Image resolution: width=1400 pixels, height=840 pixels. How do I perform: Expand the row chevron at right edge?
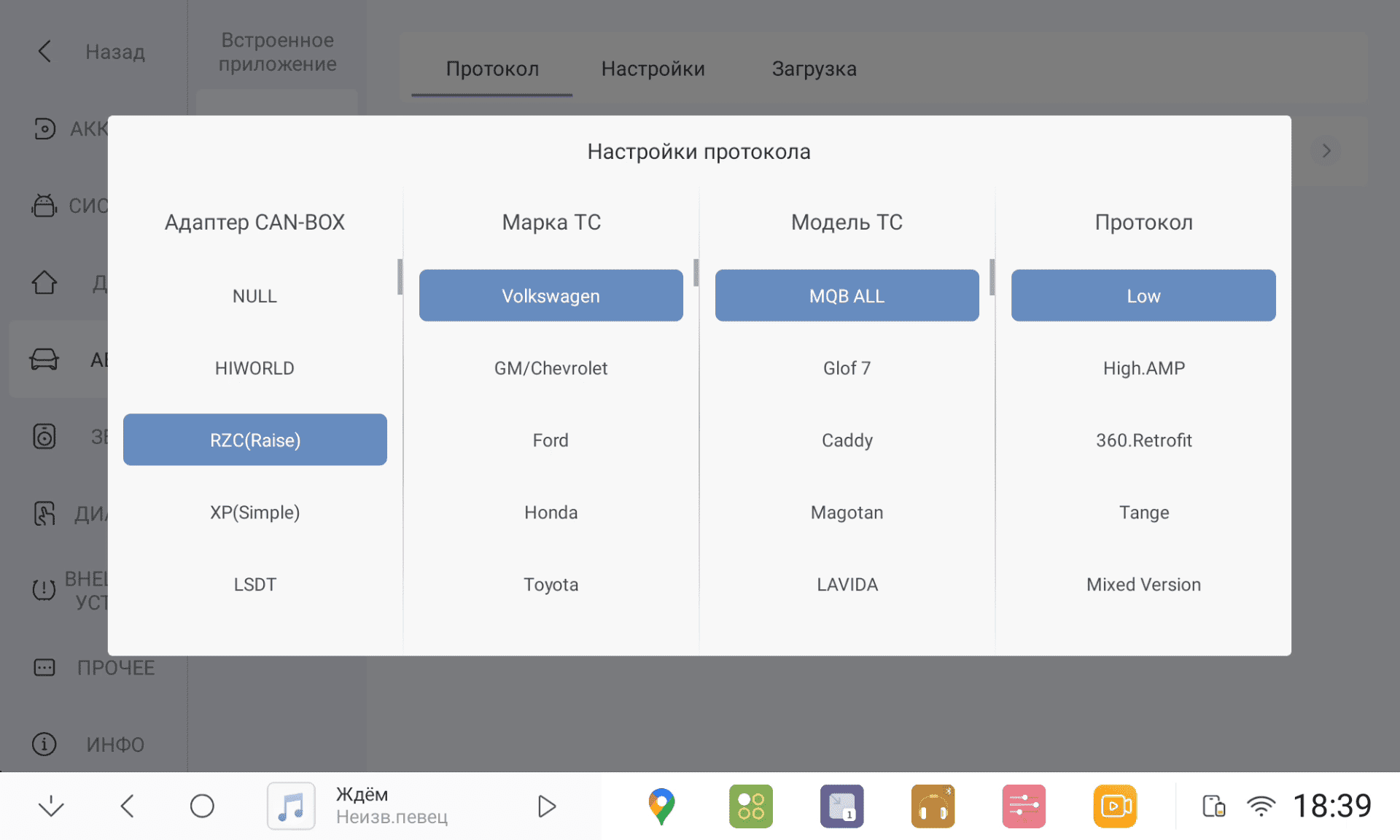coord(1326,151)
